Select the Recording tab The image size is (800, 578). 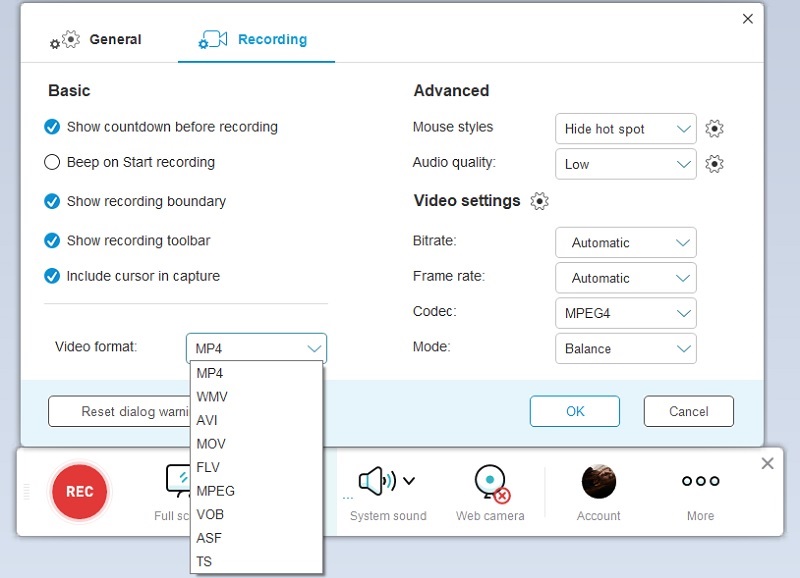254,39
